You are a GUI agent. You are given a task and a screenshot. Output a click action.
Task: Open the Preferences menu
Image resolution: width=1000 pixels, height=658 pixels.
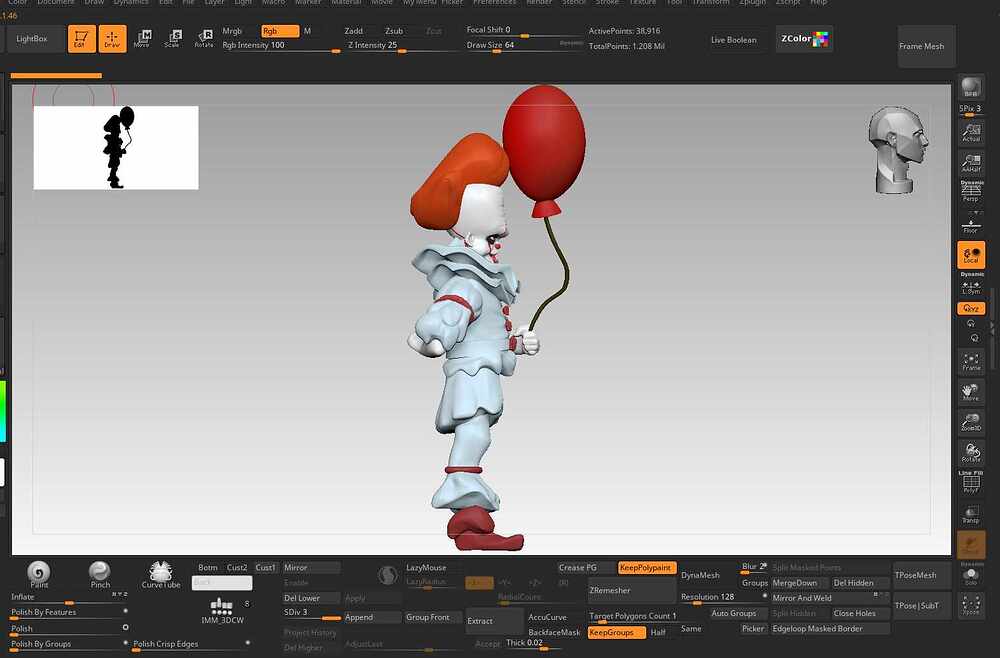(494, 3)
